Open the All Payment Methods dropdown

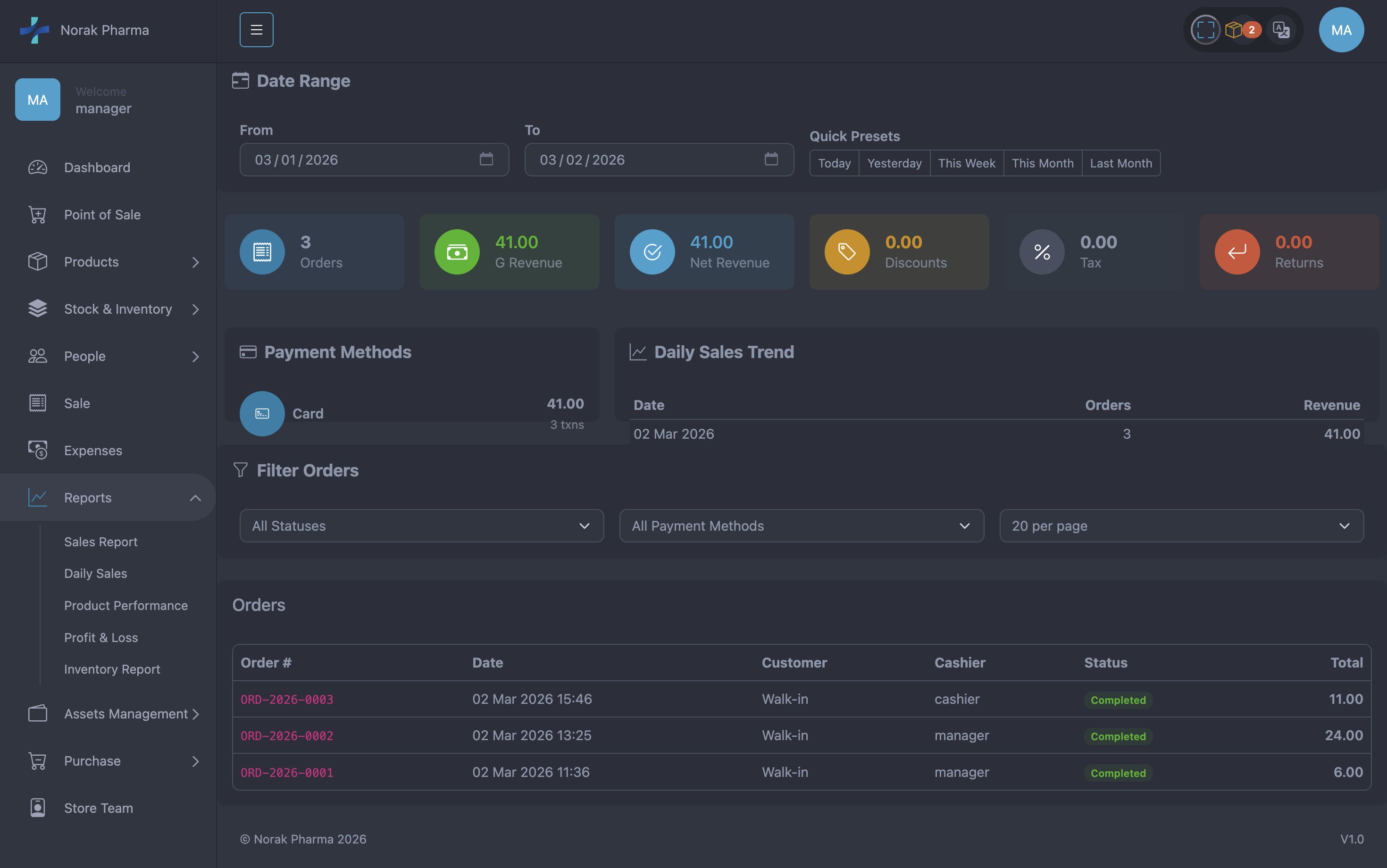pos(802,526)
